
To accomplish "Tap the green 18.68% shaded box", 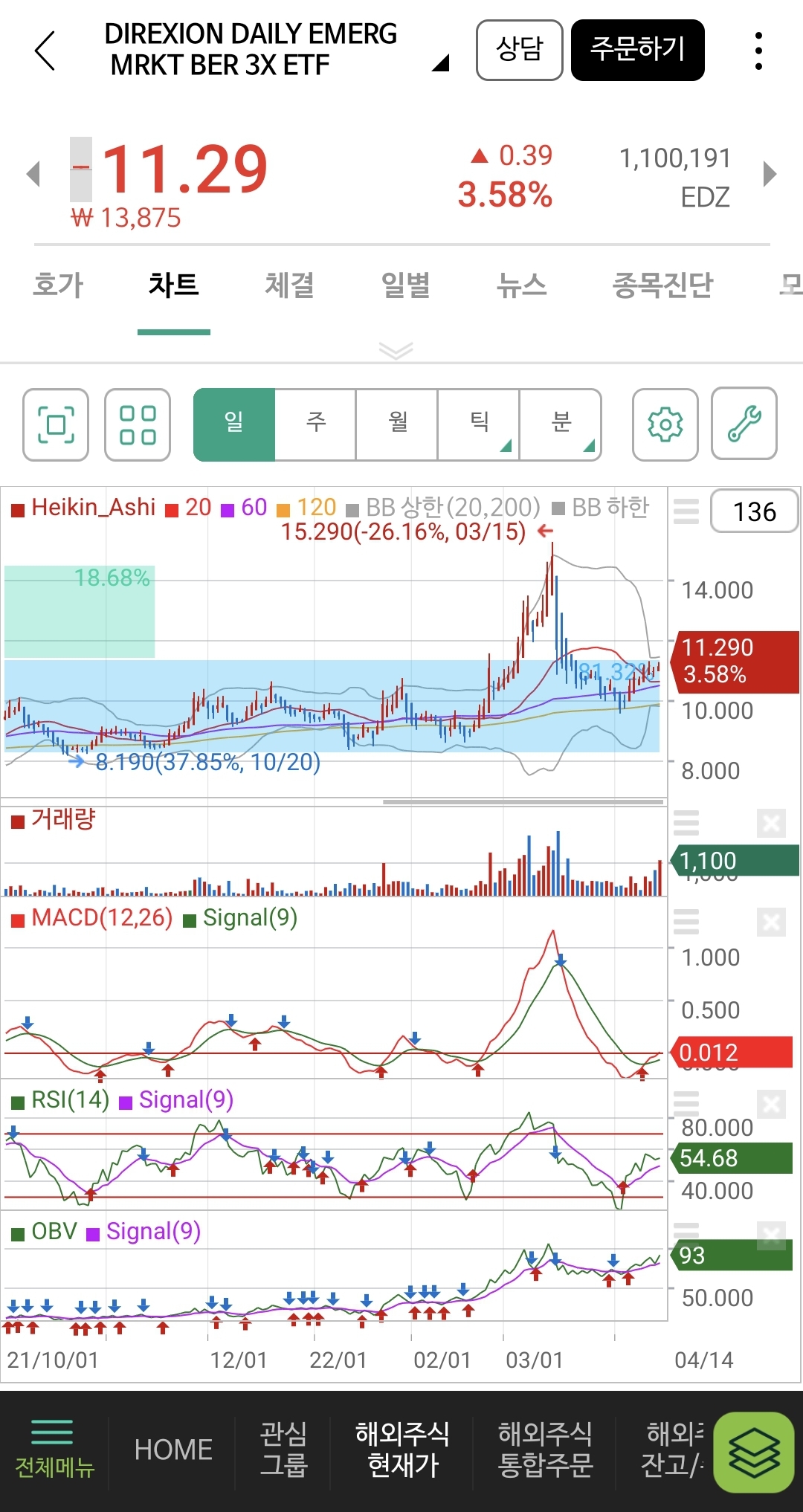I will [x=80, y=612].
